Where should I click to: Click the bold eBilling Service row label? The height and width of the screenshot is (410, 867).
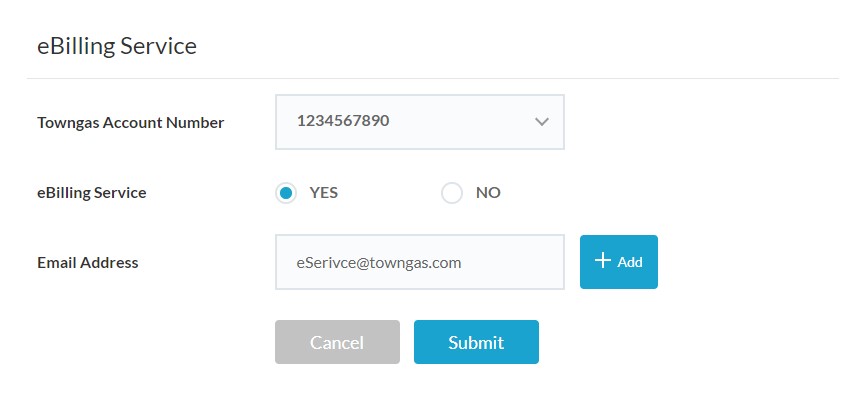pos(91,193)
